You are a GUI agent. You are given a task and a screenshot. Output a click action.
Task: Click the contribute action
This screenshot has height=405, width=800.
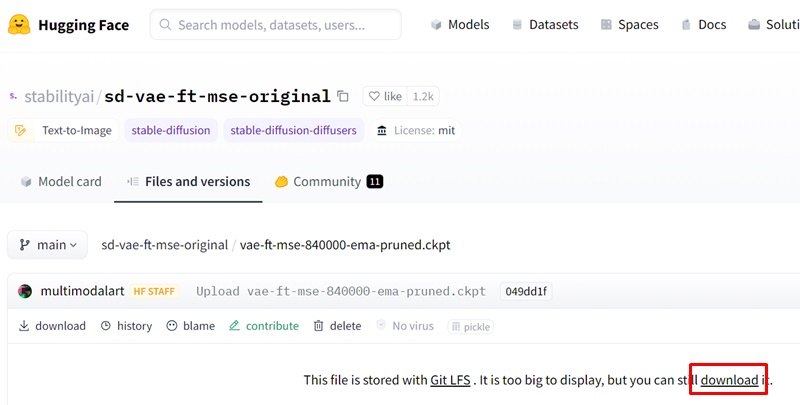264,326
